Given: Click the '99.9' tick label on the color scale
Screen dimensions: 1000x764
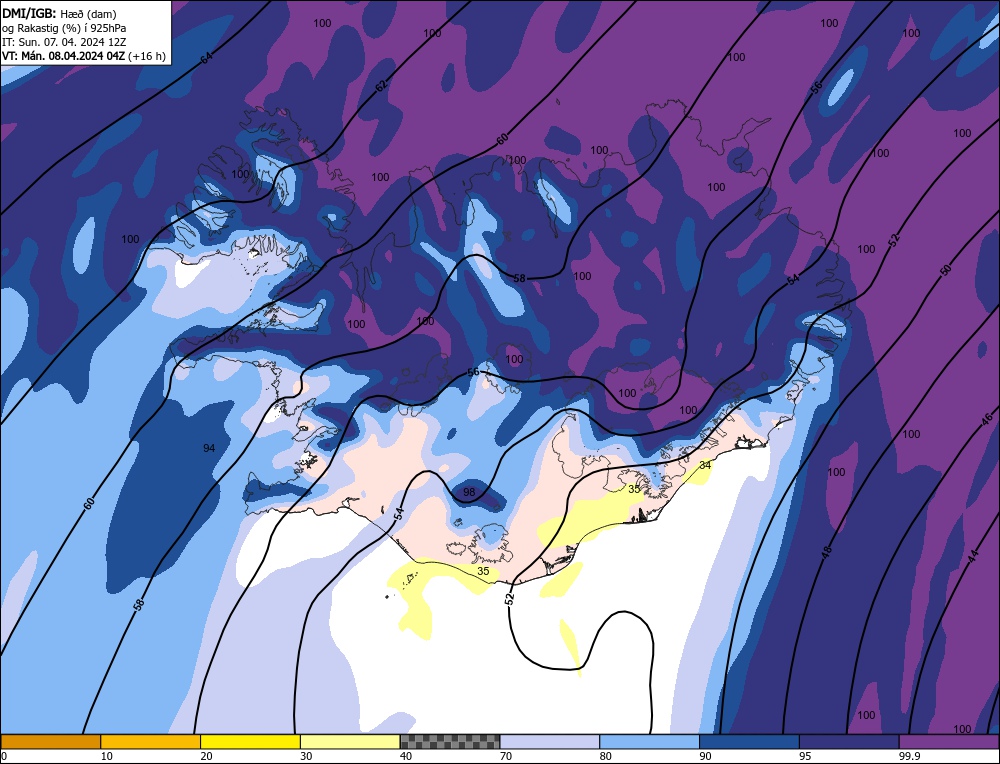Looking at the screenshot, I should tap(908, 756).
